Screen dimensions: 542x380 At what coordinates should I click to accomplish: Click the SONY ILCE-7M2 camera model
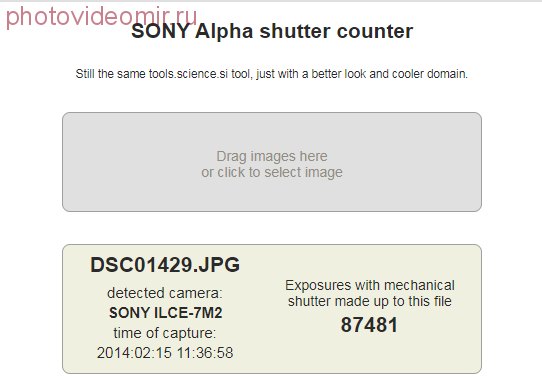click(x=166, y=313)
